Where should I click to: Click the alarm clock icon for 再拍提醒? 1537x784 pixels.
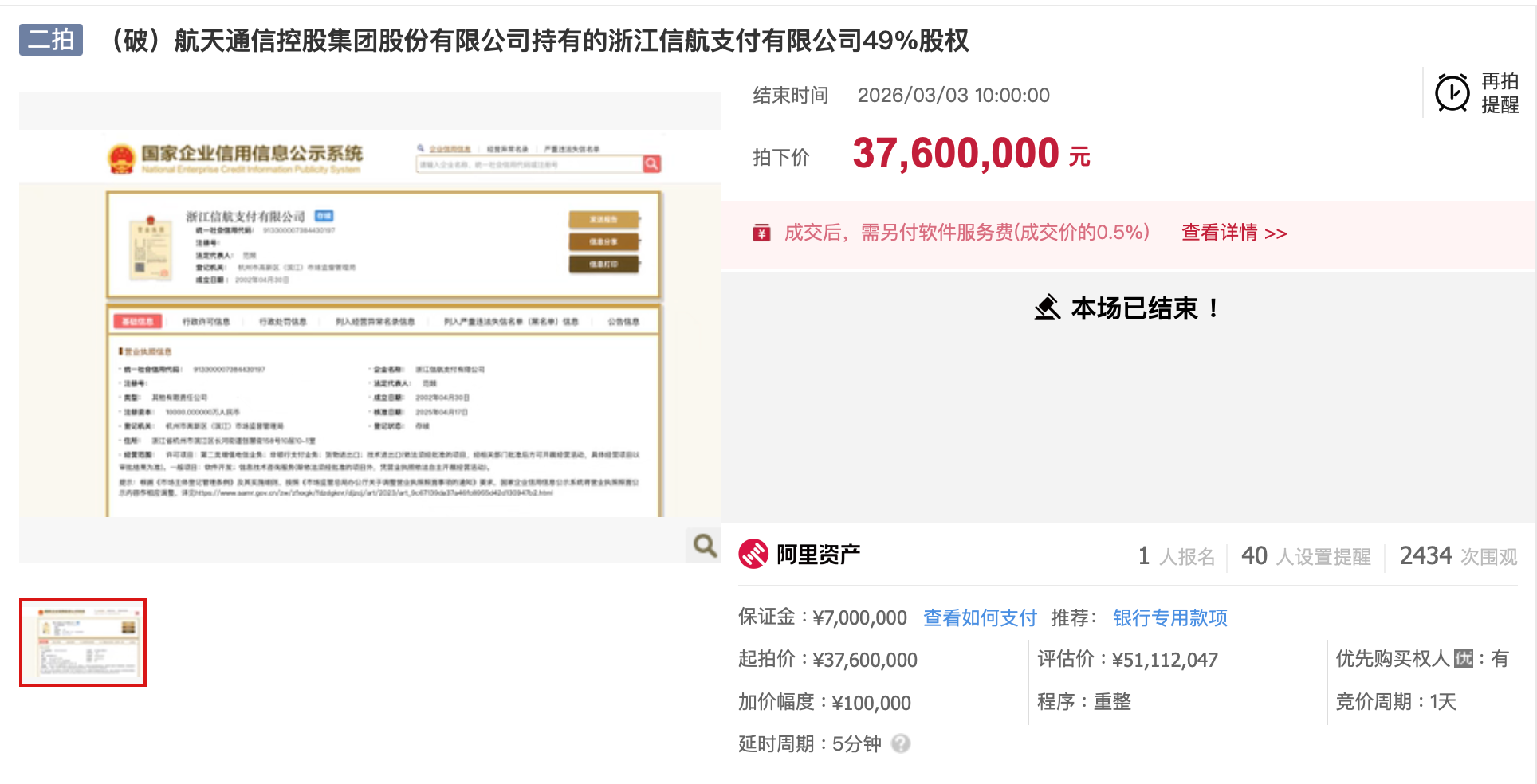point(1452,93)
